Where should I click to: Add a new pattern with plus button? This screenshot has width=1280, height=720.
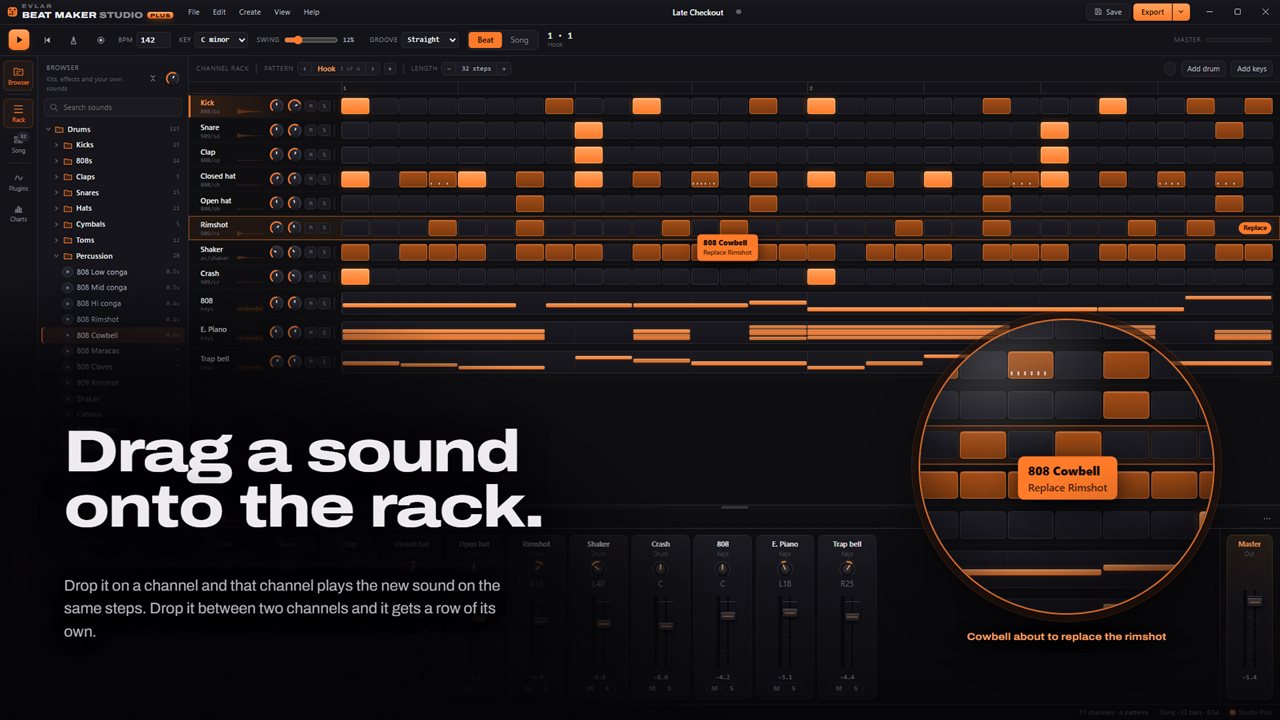pos(390,69)
